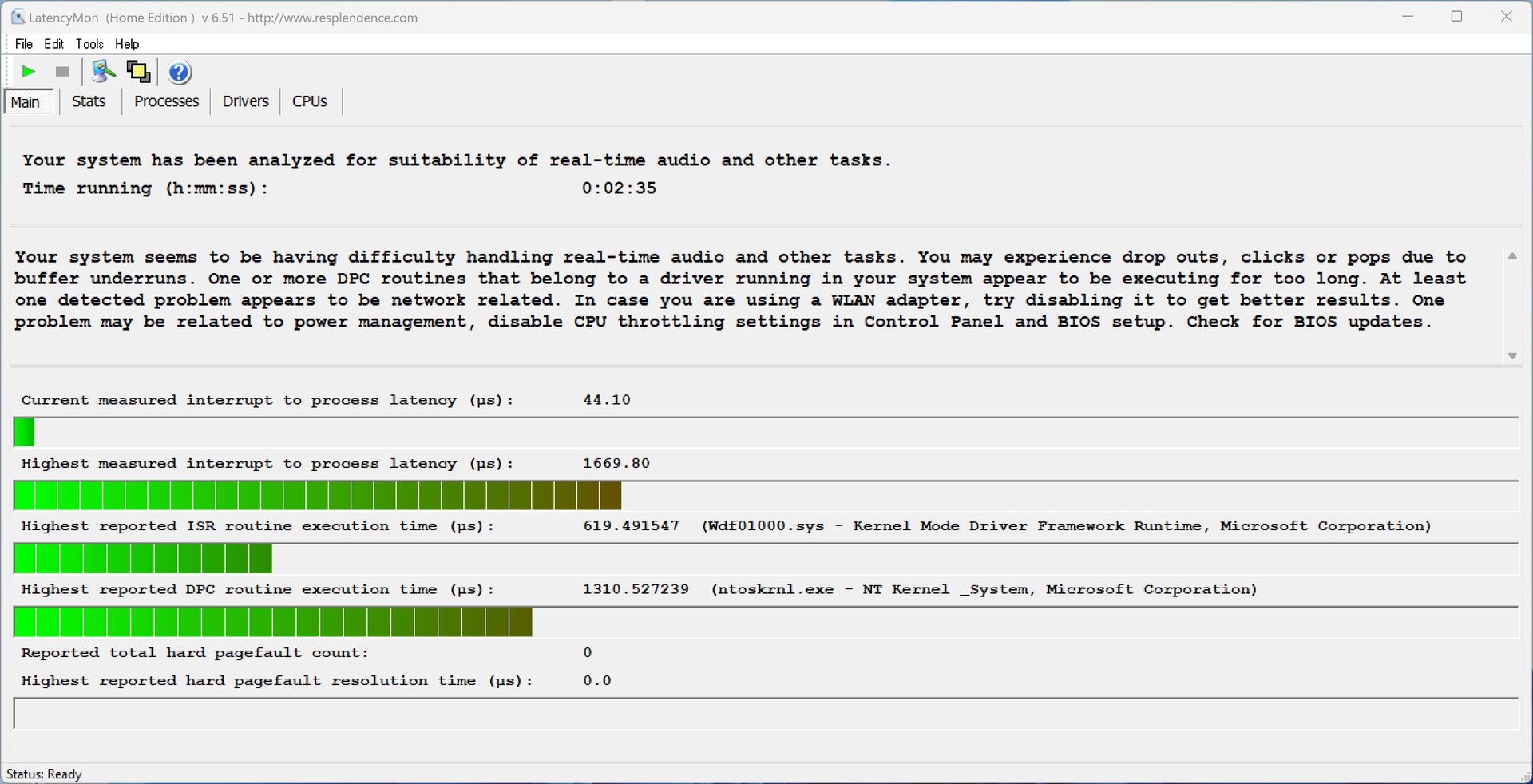
Task: Click the LatencyMon application icon in the title bar
Action: click(18, 17)
